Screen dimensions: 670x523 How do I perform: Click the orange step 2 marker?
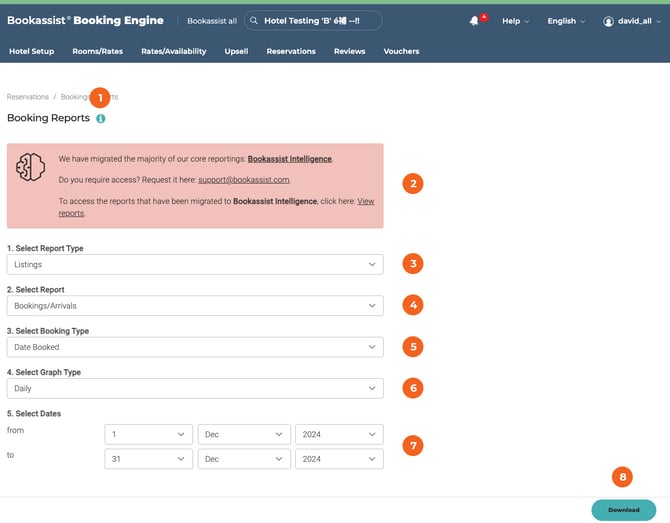(412, 183)
